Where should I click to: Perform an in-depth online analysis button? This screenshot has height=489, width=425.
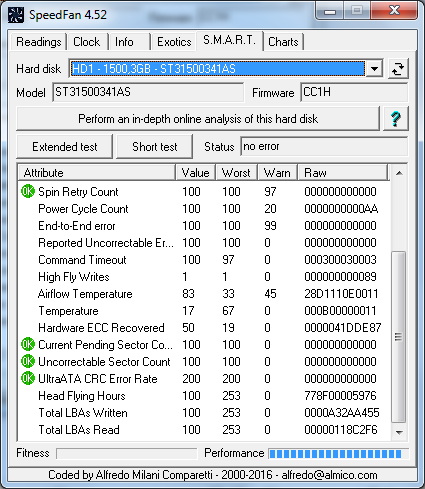(x=198, y=119)
